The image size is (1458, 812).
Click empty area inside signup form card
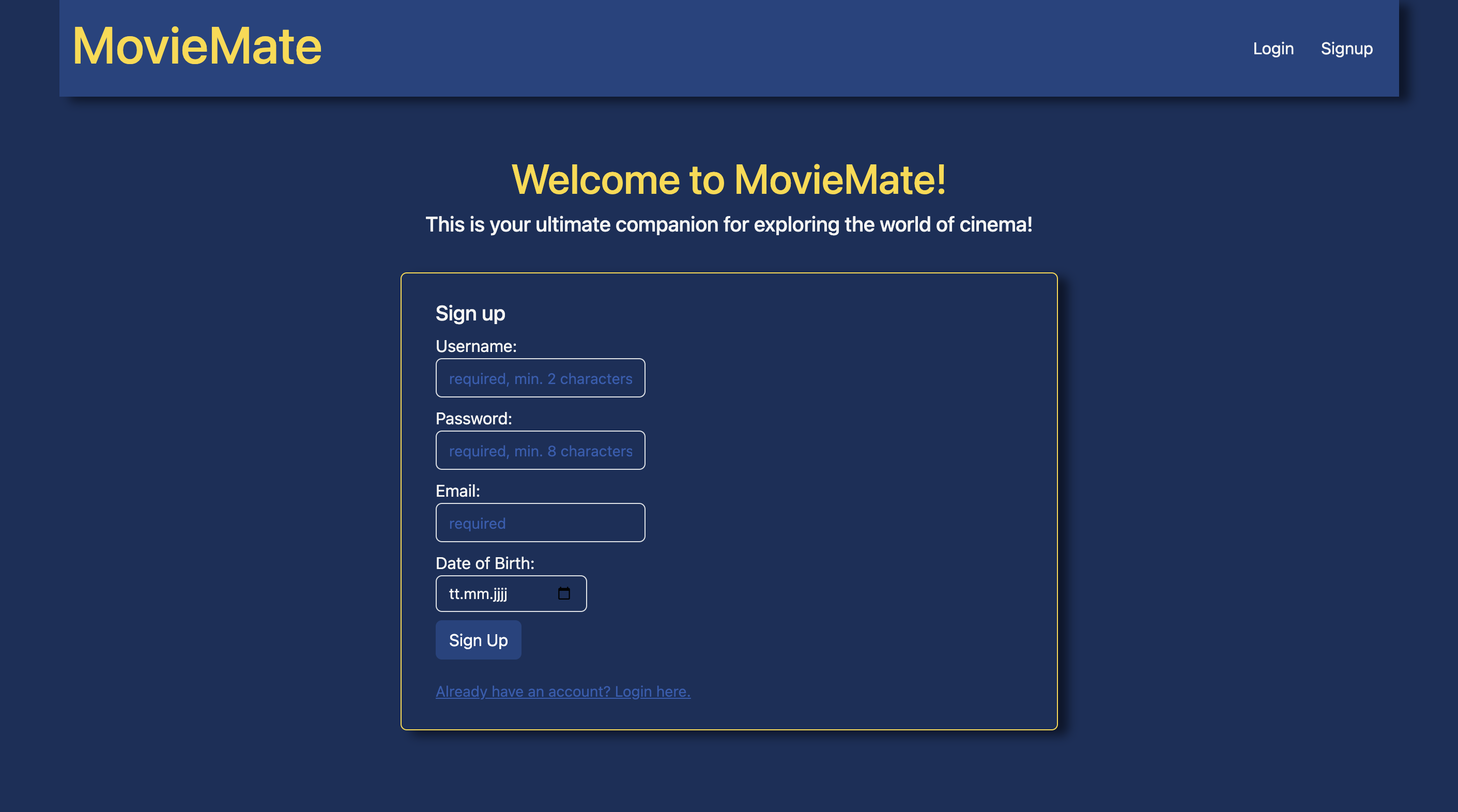pos(849,481)
